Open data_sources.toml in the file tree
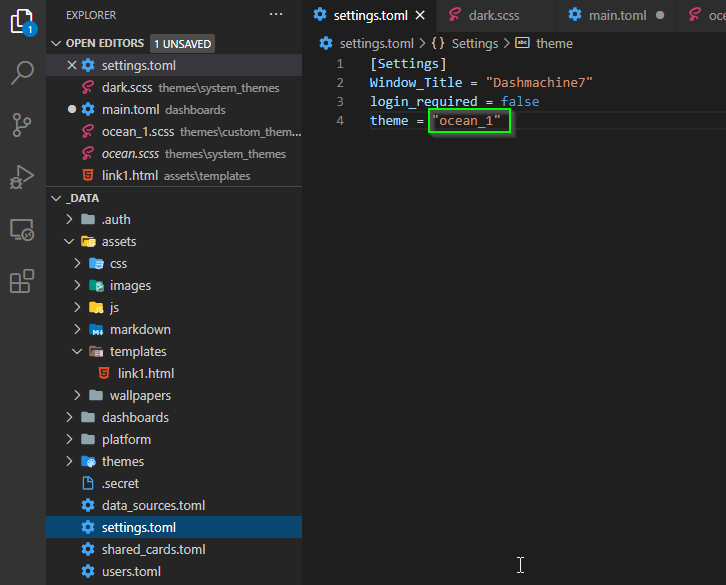Screen dimensions: 726x585 tap(174, 505)
